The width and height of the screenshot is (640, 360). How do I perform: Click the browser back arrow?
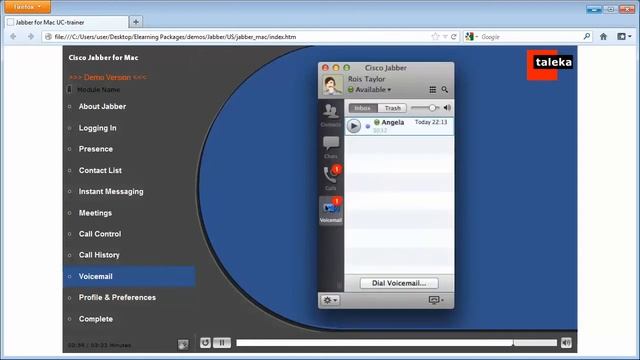tap(13, 37)
